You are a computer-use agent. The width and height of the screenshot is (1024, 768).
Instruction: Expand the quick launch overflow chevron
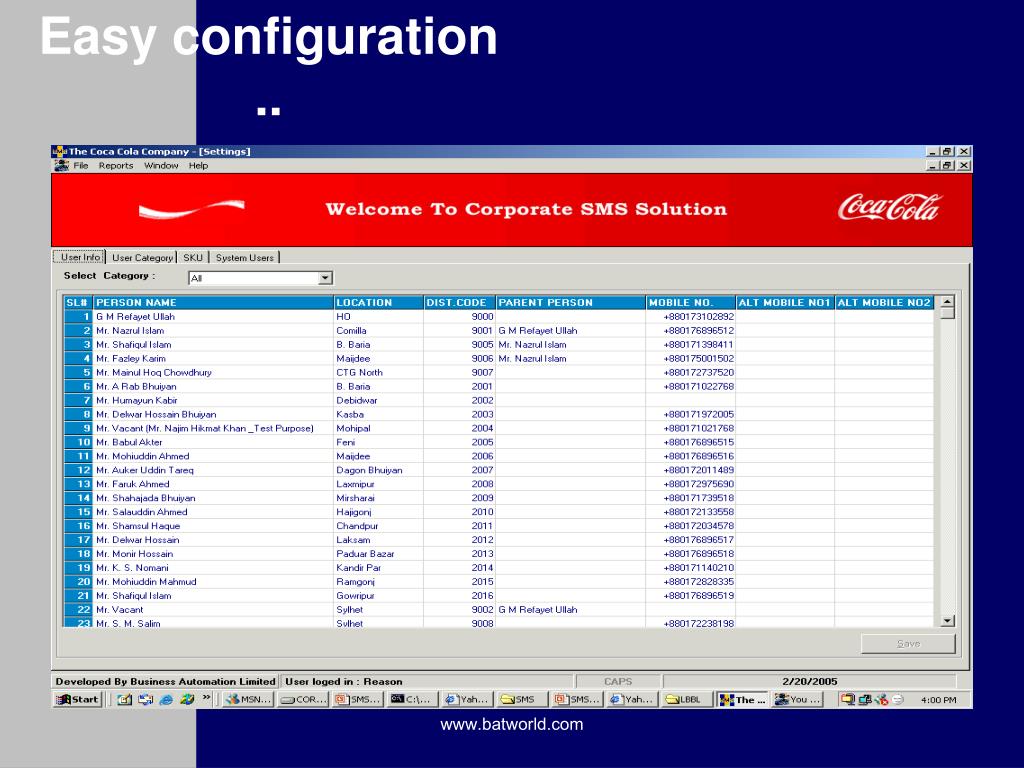206,698
